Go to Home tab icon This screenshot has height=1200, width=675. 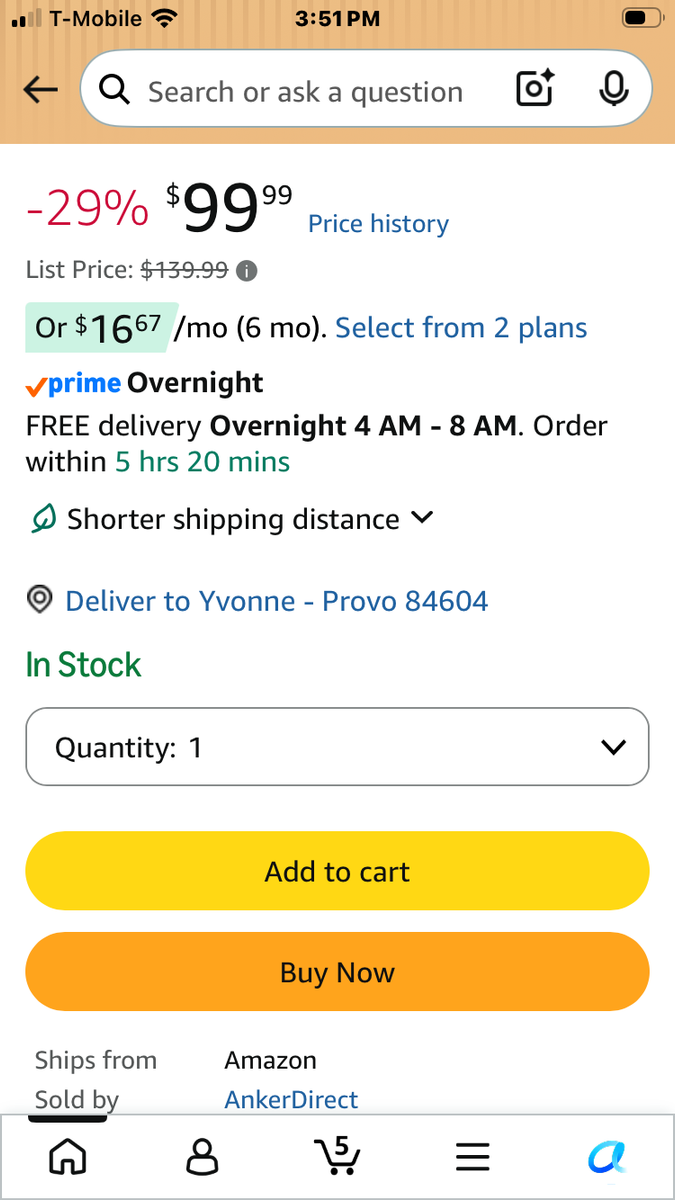coord(68,1157)
